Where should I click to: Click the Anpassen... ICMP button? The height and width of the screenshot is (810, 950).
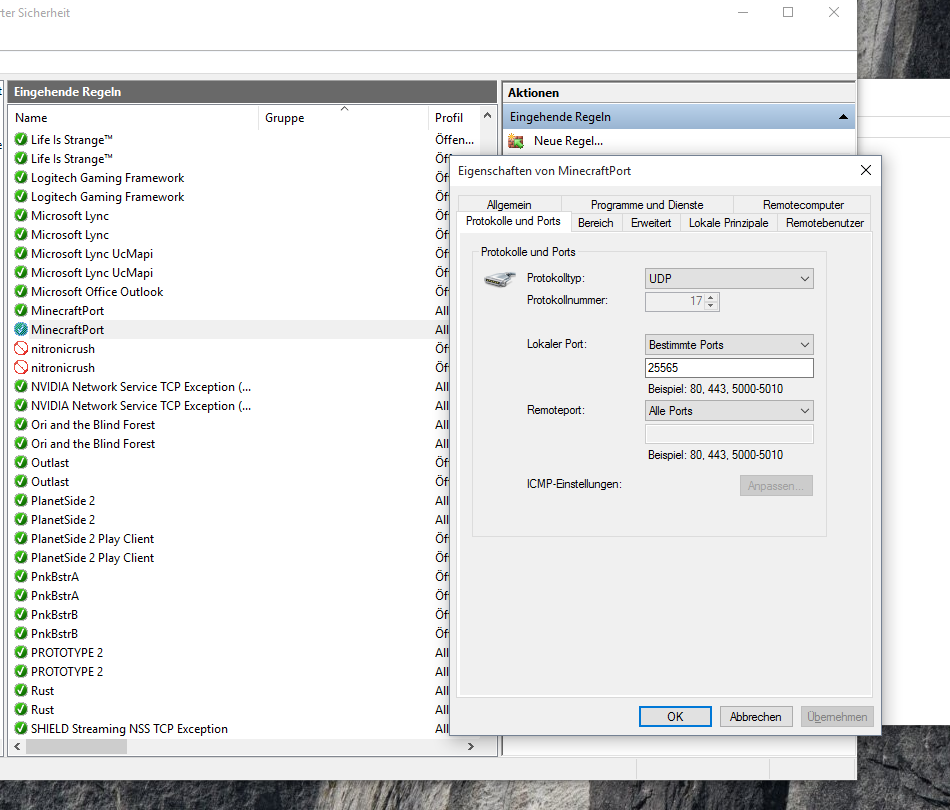point(776,486)
